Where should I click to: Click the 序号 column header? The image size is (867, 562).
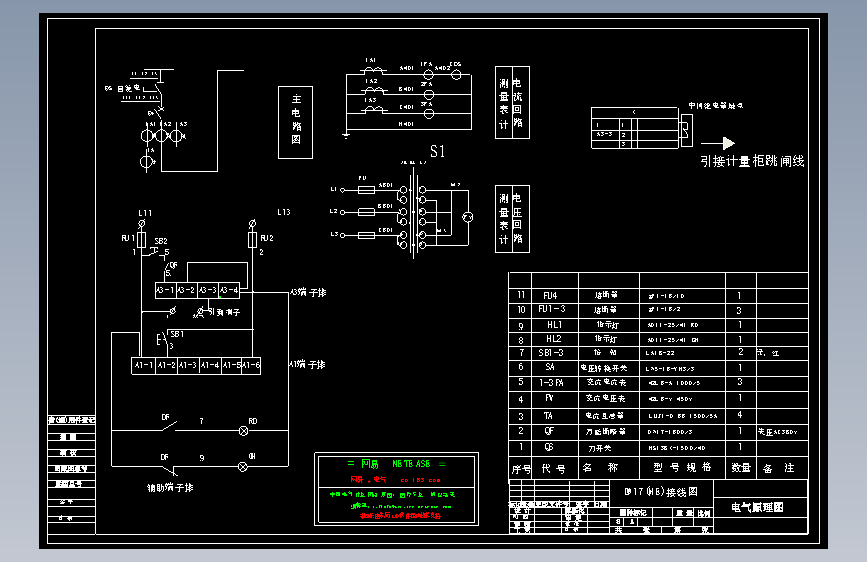pos(521,470)
